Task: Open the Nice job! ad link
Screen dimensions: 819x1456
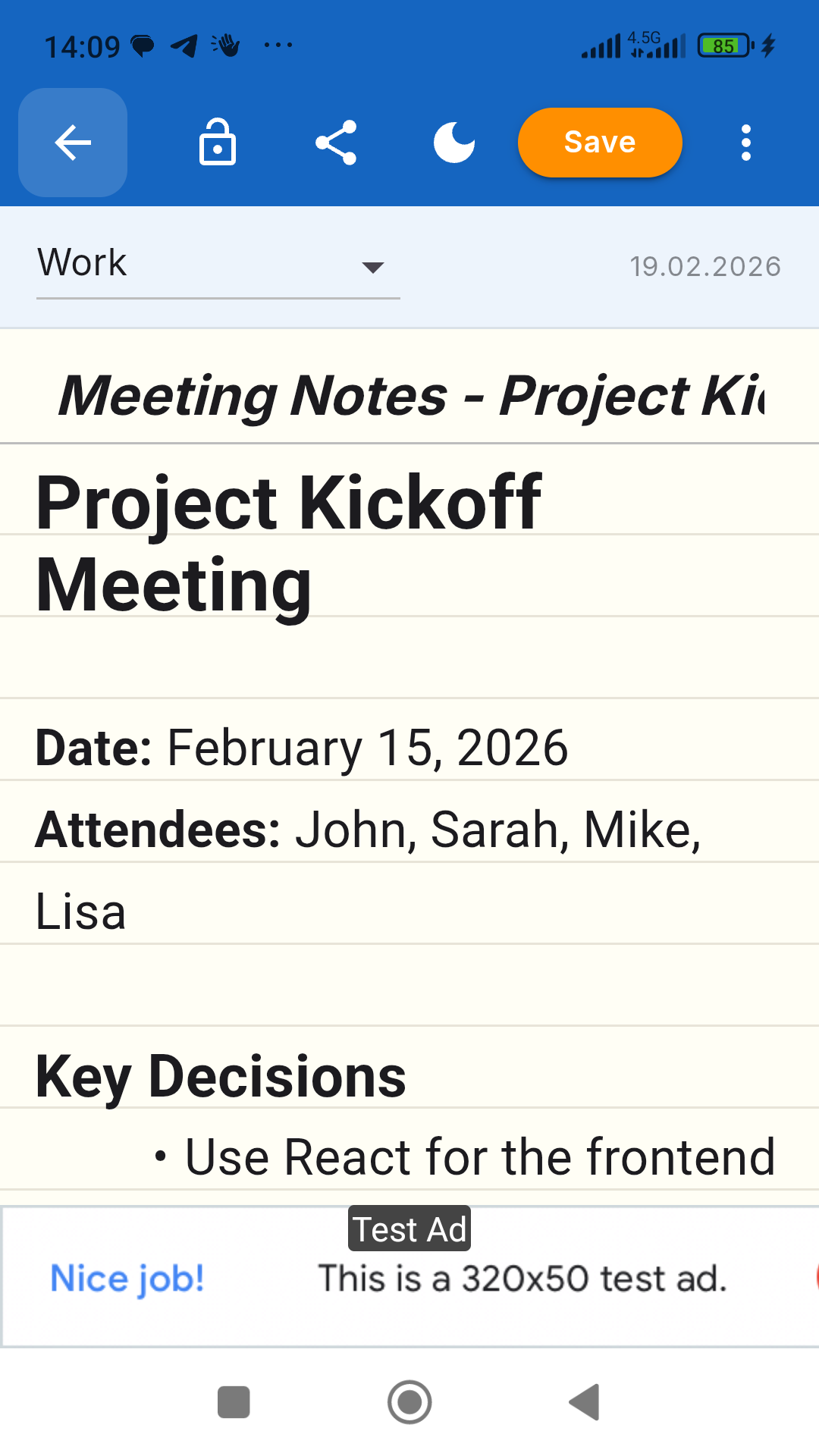Action: coord(127,1279)
